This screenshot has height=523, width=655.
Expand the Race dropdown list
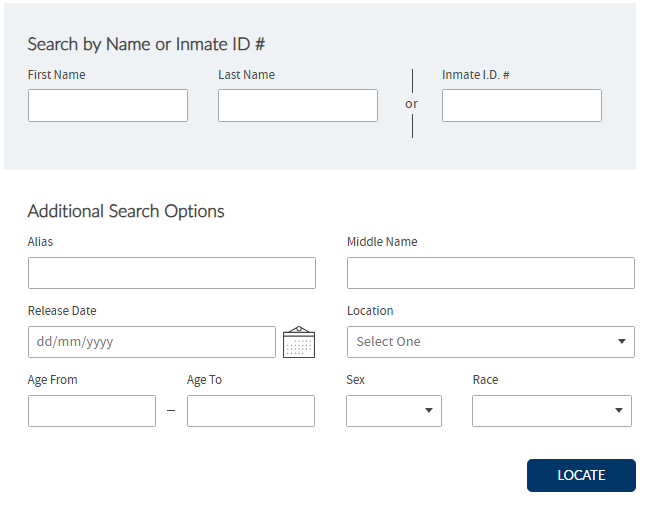point(551,411)
